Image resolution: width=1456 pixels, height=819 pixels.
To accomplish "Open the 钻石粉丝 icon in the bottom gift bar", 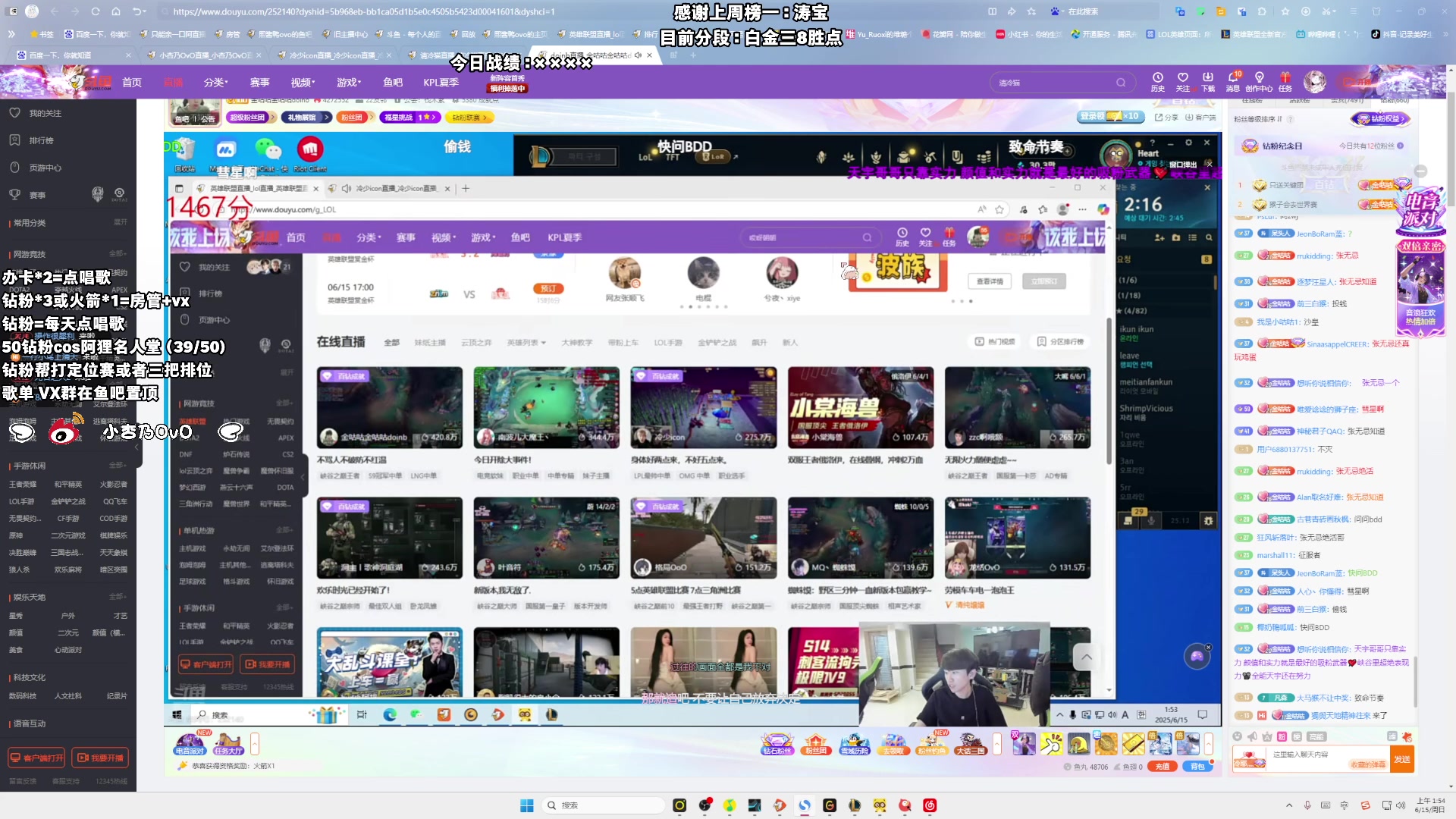I will point(777,744).
